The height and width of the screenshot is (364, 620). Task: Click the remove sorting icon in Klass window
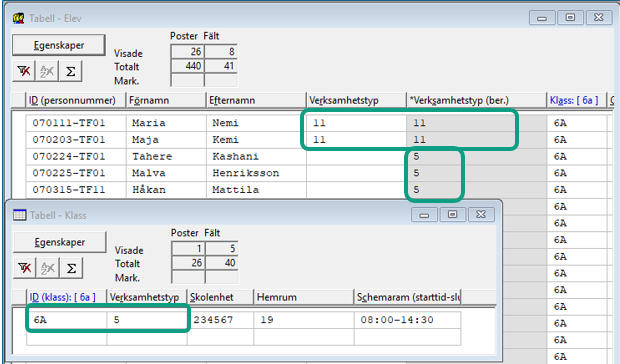pos(48,268)
